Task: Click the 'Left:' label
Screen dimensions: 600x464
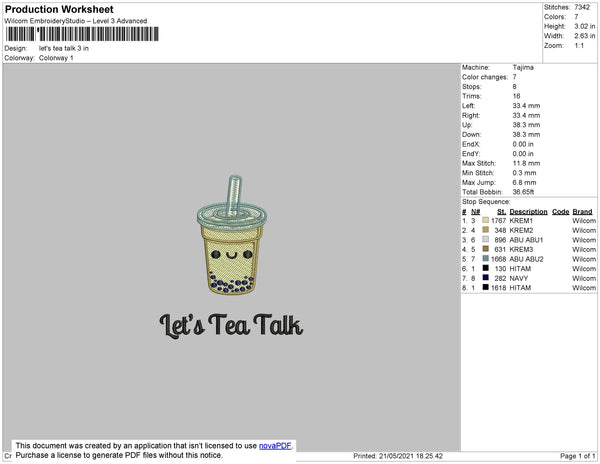Action: point(468,106)
